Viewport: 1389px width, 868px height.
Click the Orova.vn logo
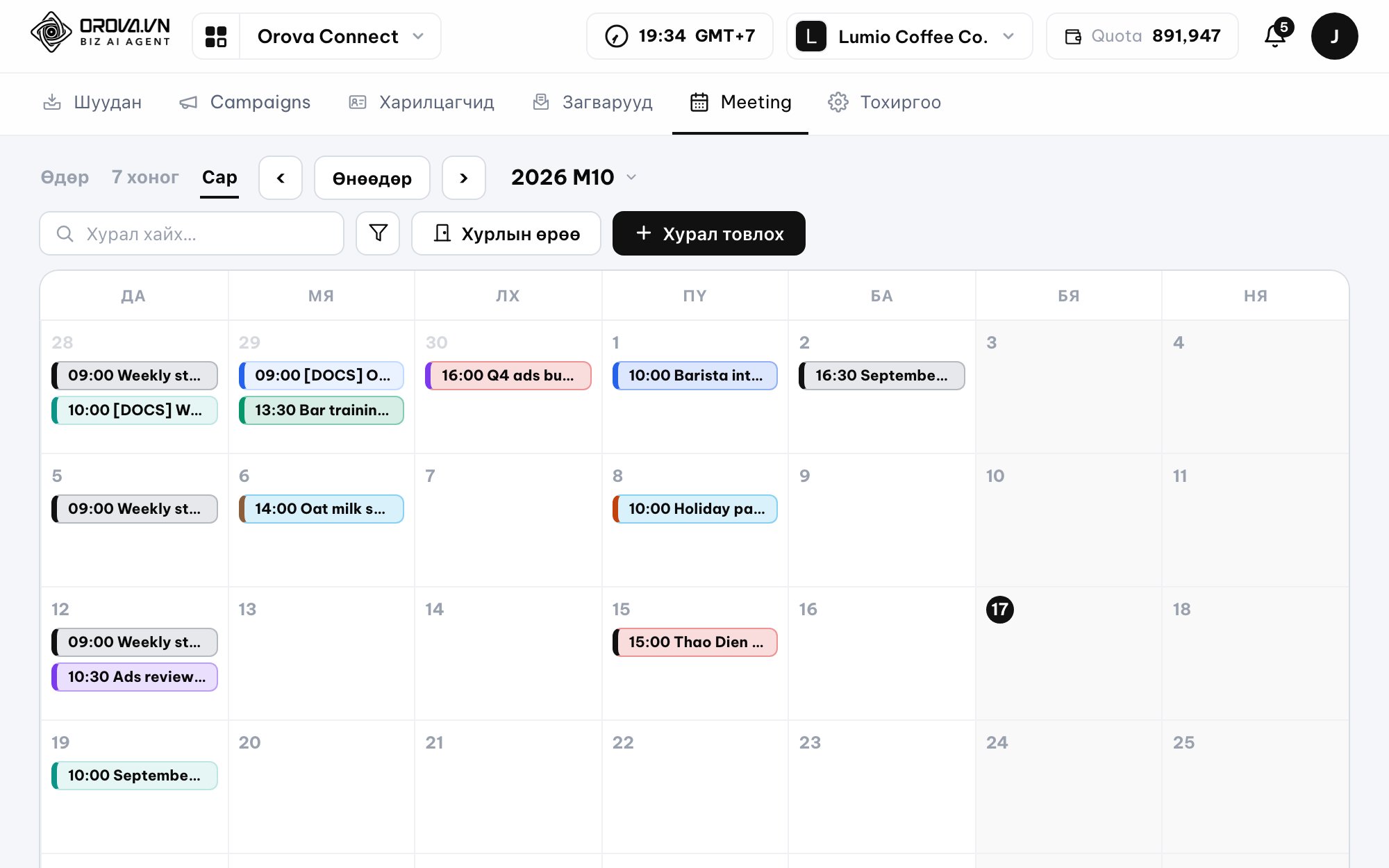[x=101, y=33]
